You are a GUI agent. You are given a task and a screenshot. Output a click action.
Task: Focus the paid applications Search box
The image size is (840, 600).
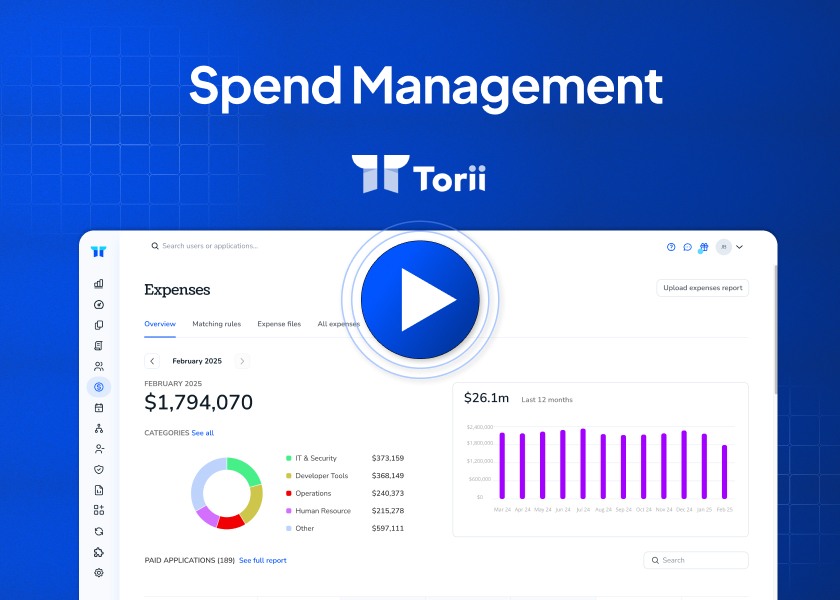(696, 560)
